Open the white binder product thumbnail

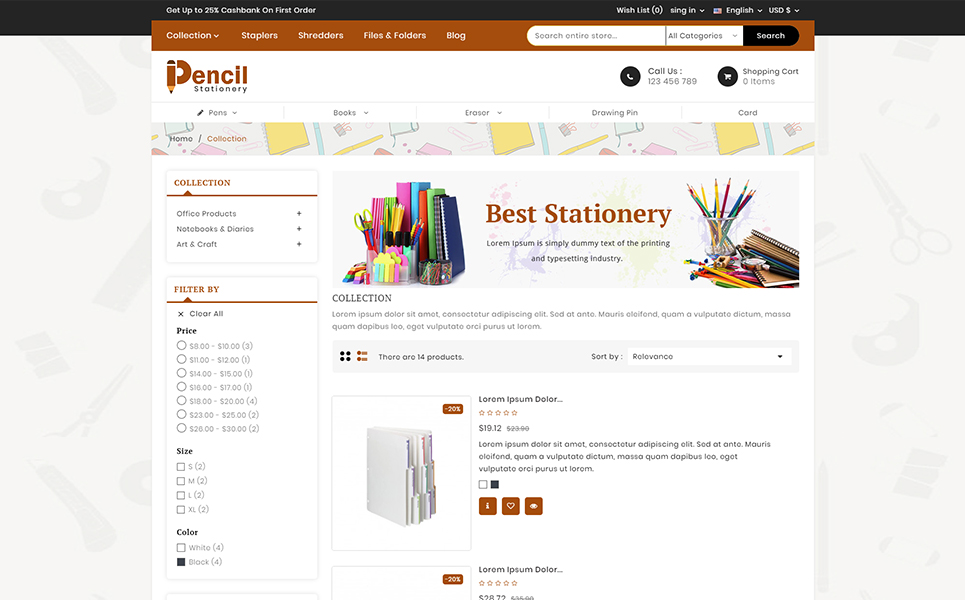401,473
